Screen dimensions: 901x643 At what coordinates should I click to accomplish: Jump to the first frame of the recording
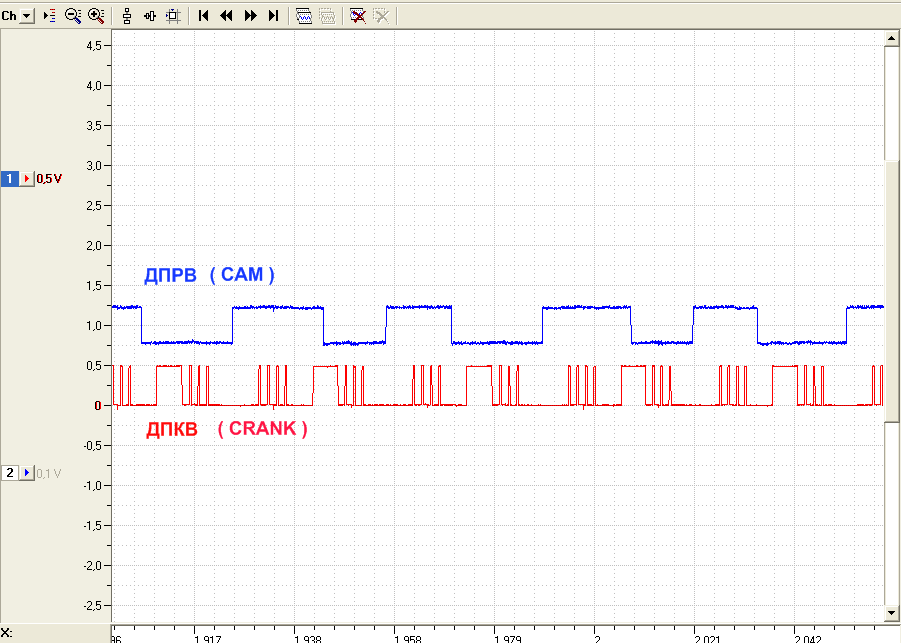pyautogui.click(x=203, y=16)
